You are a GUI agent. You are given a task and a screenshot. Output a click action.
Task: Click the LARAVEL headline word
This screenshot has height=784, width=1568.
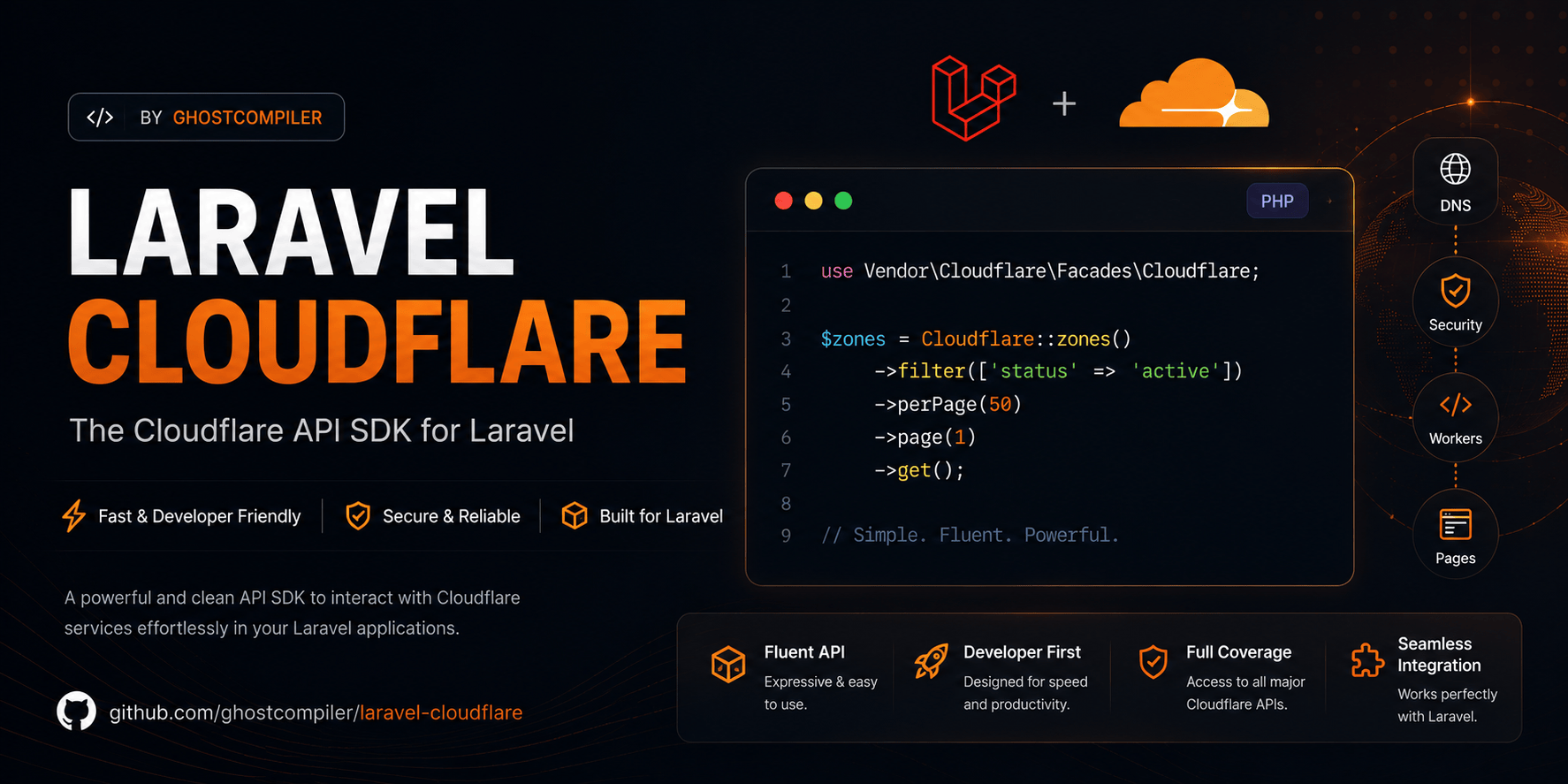click(292, 232)
